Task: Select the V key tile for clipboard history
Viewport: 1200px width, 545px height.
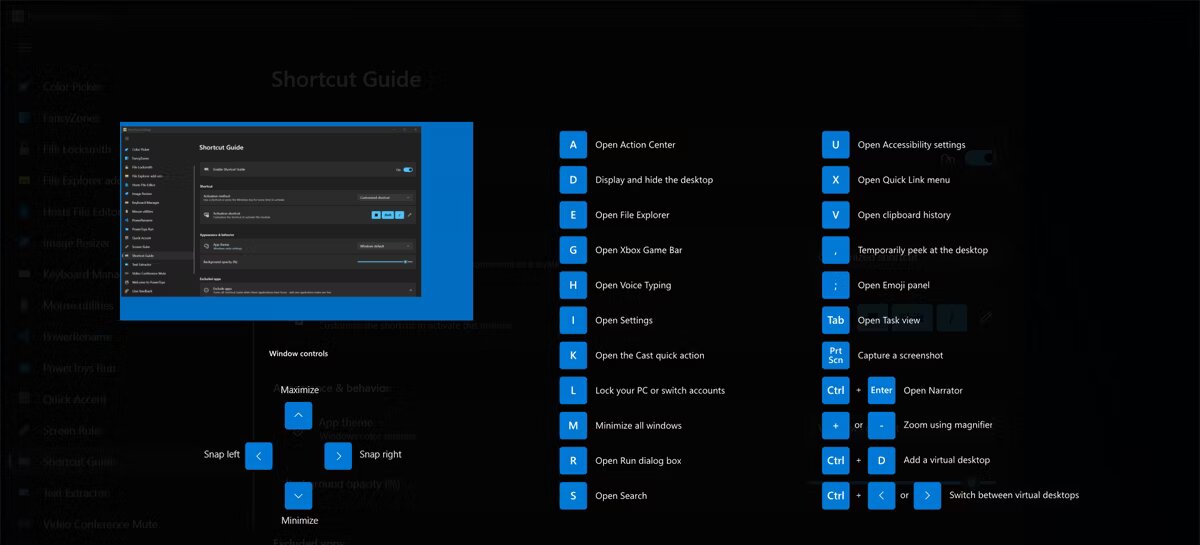Action: [x=835, y=215]
